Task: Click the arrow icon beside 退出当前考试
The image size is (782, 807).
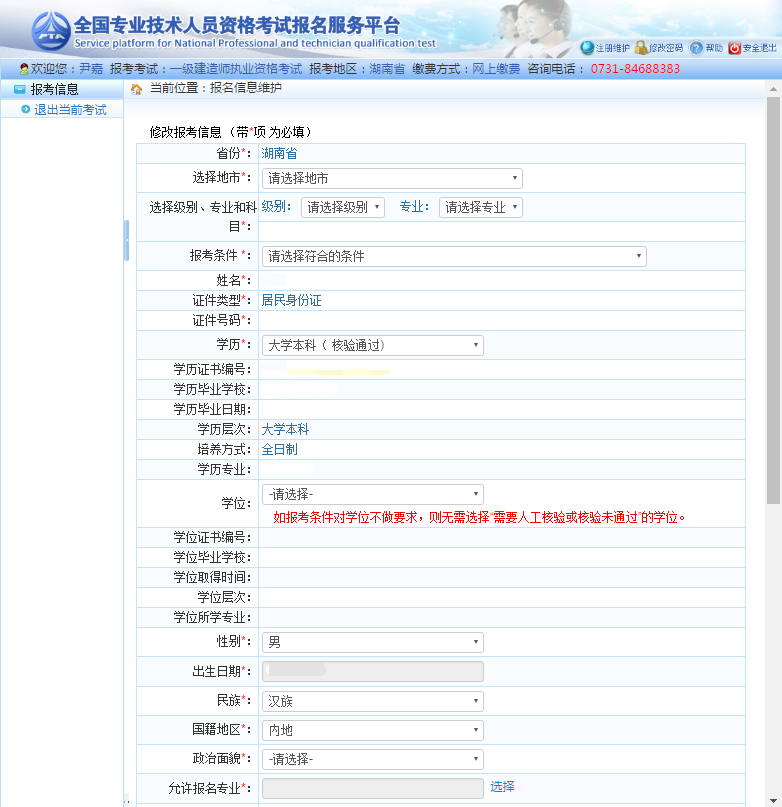Action: pos(25,109)
